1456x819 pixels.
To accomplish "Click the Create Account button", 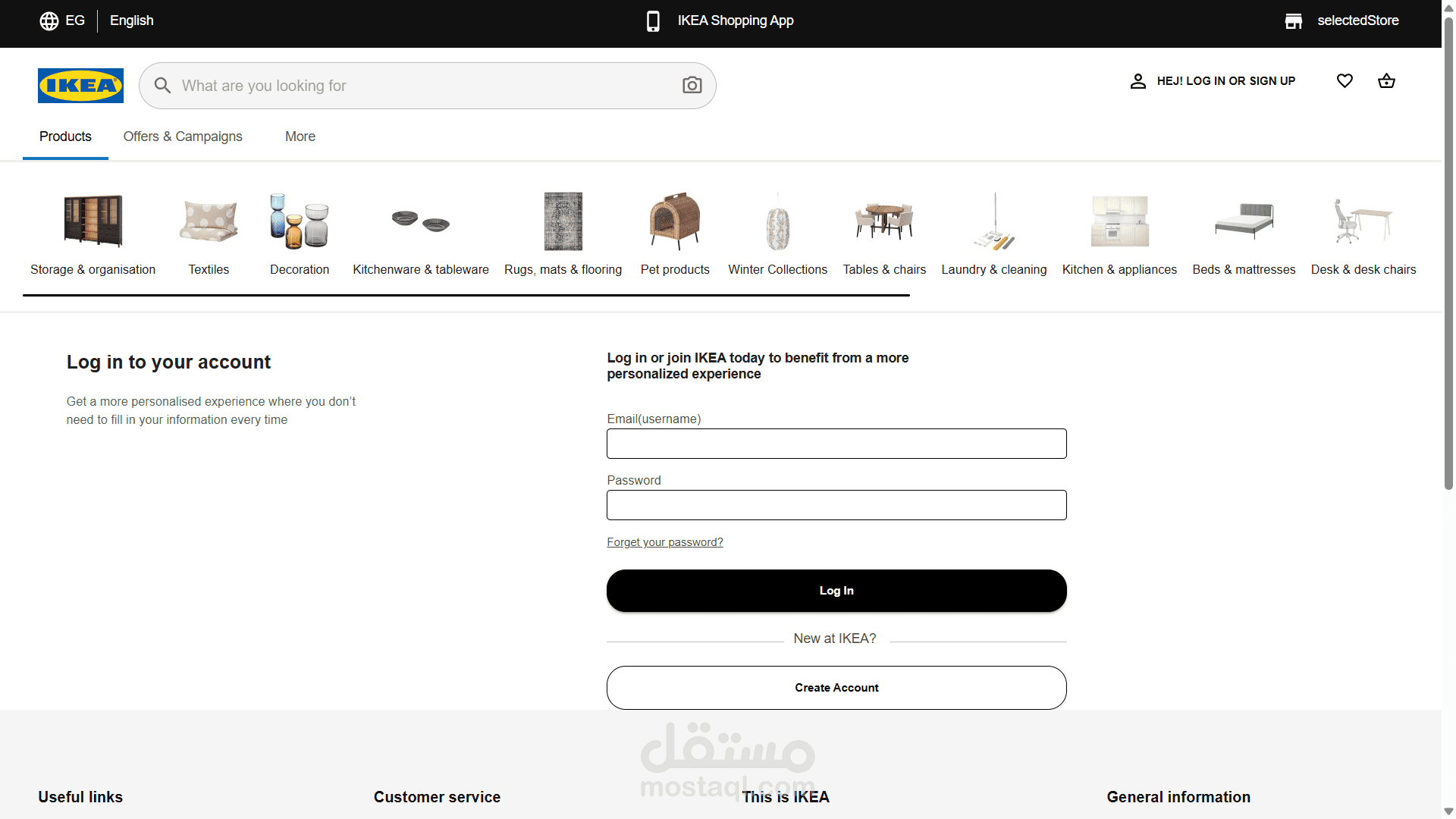I will 836,688.
